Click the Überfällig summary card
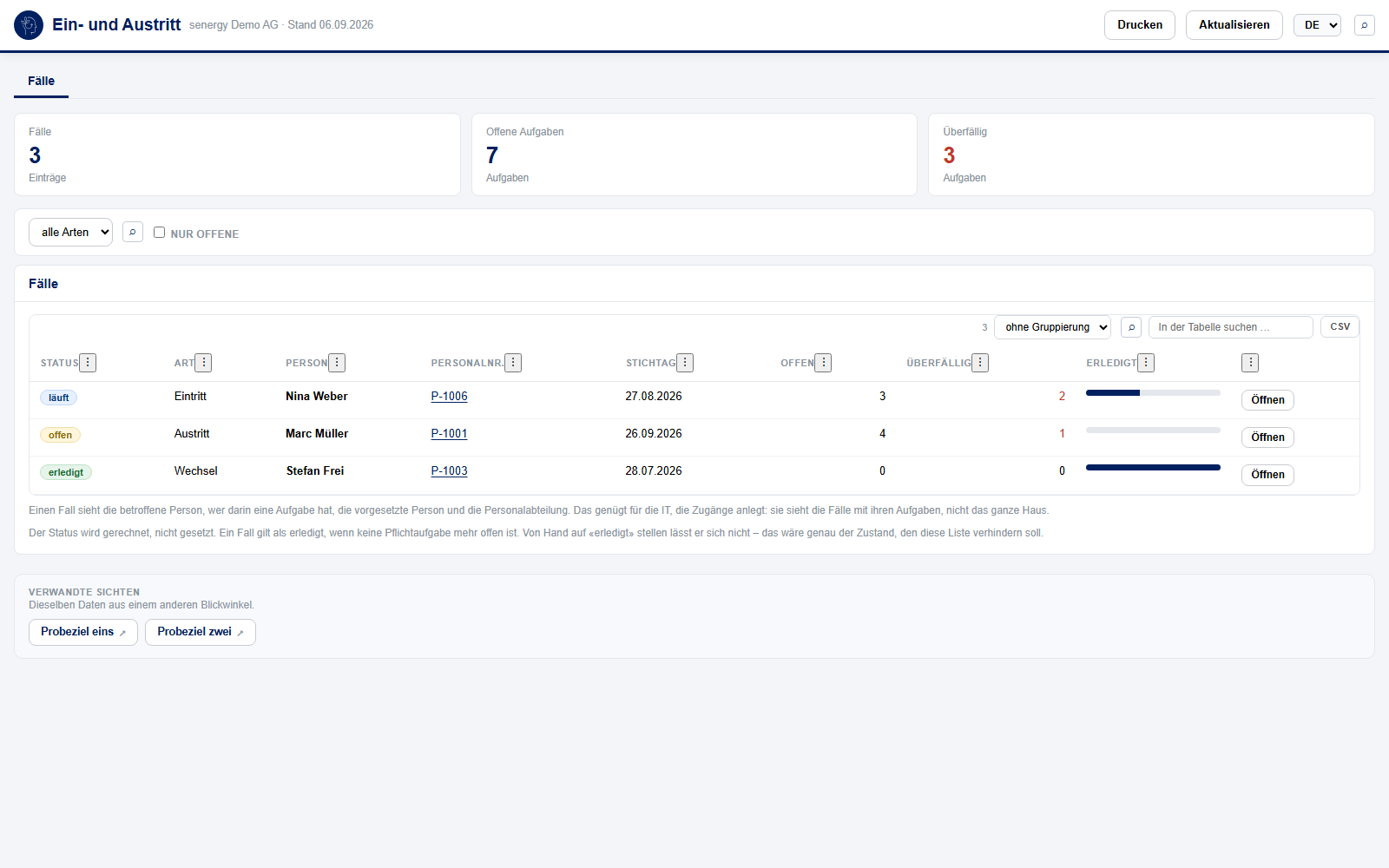This screenshot has height=868, width=1389. (1151, 155)
